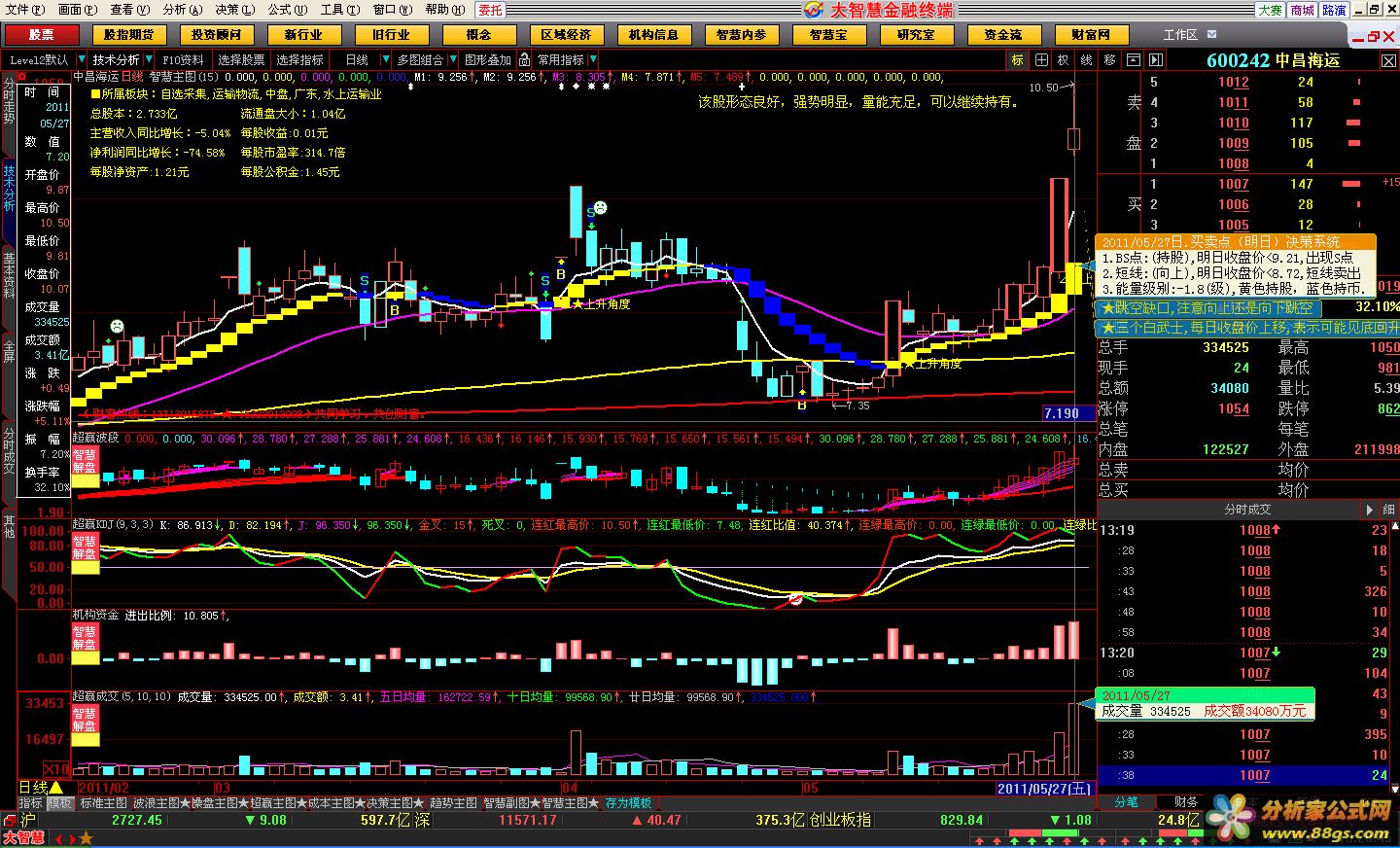Click 细 detail button in 分时成交 header
The image size is (1400, 848).
coord(1389,510)
